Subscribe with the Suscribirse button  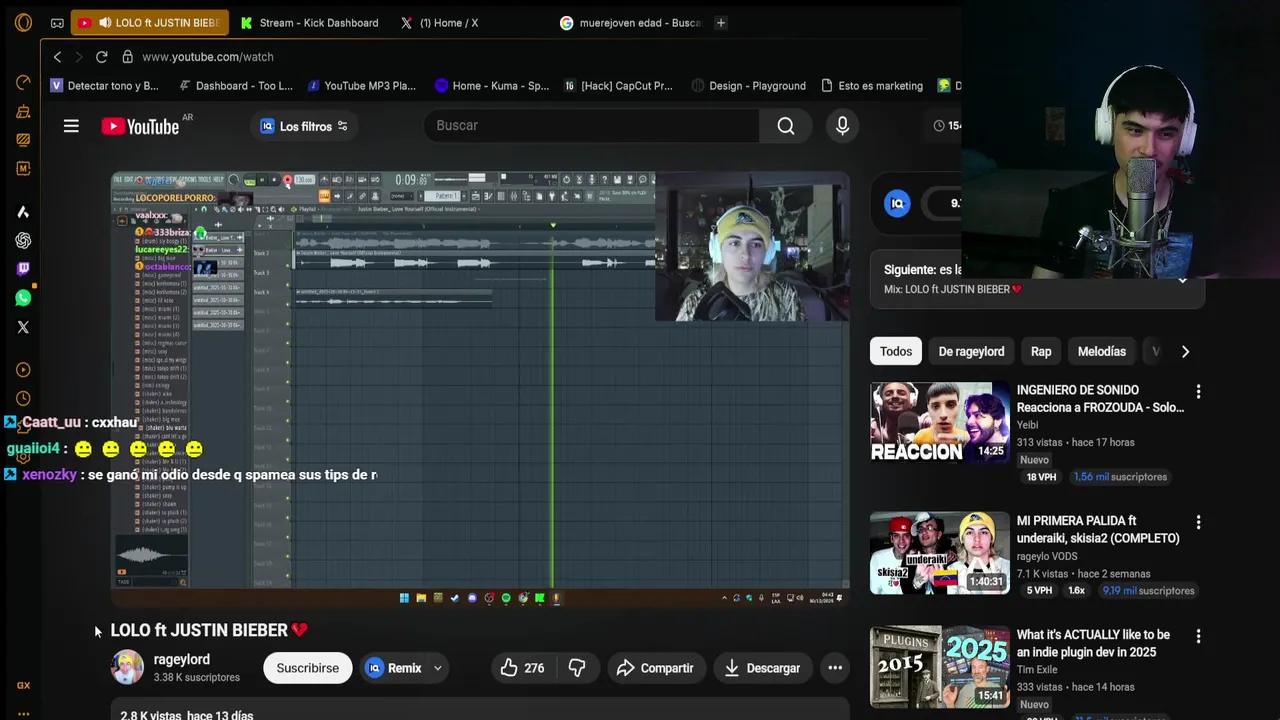click(308, 668)
